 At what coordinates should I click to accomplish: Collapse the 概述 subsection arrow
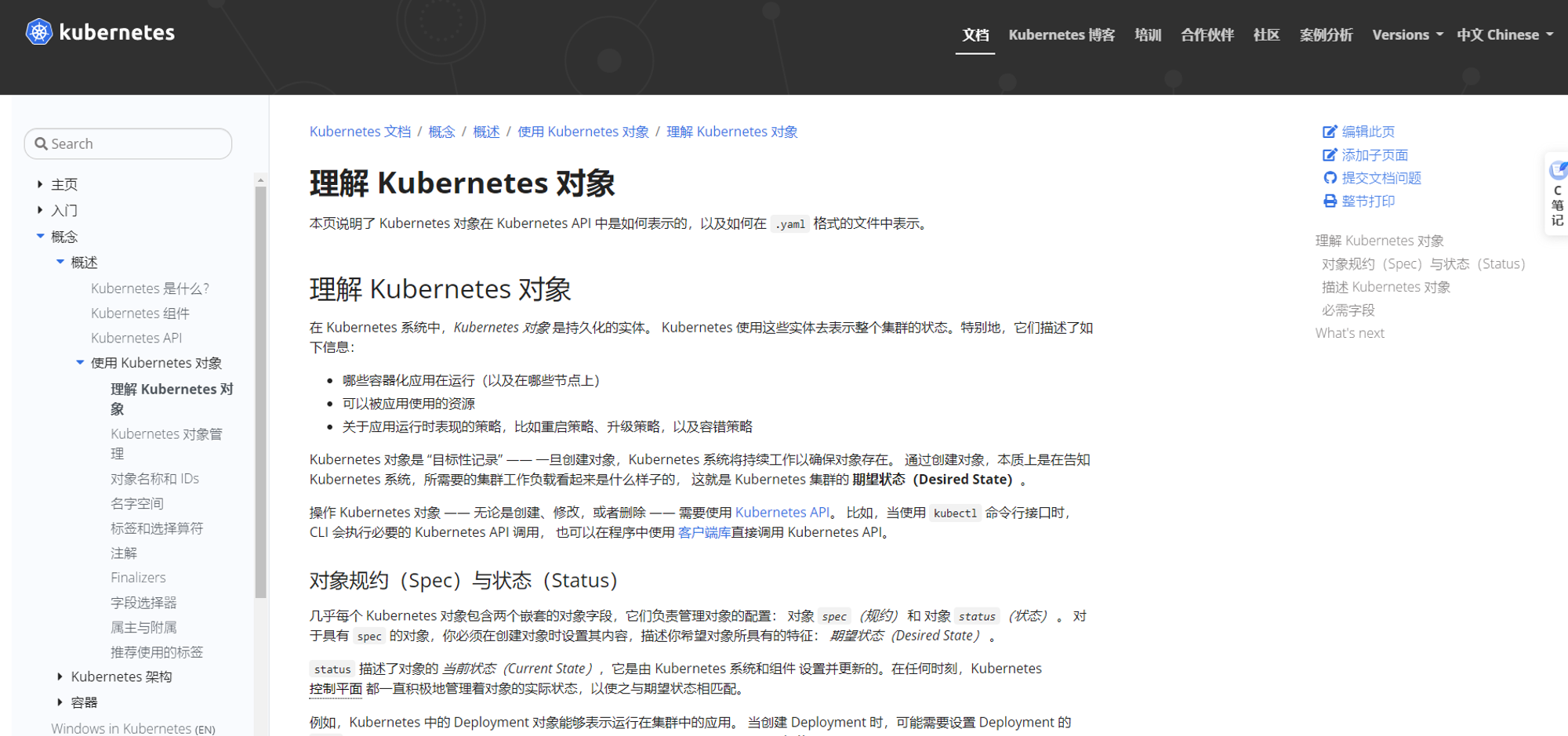(x=60, y=262)
